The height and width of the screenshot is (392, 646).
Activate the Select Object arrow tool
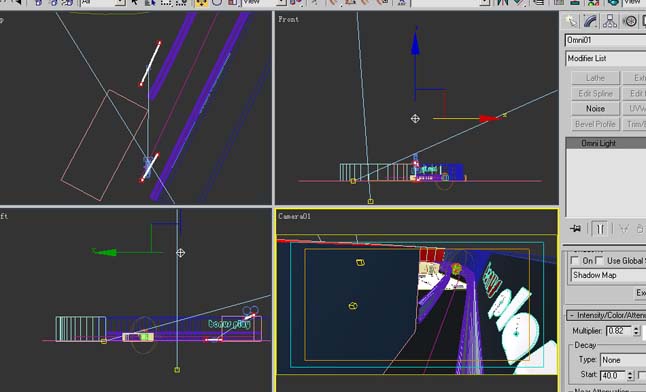point(135,3)
